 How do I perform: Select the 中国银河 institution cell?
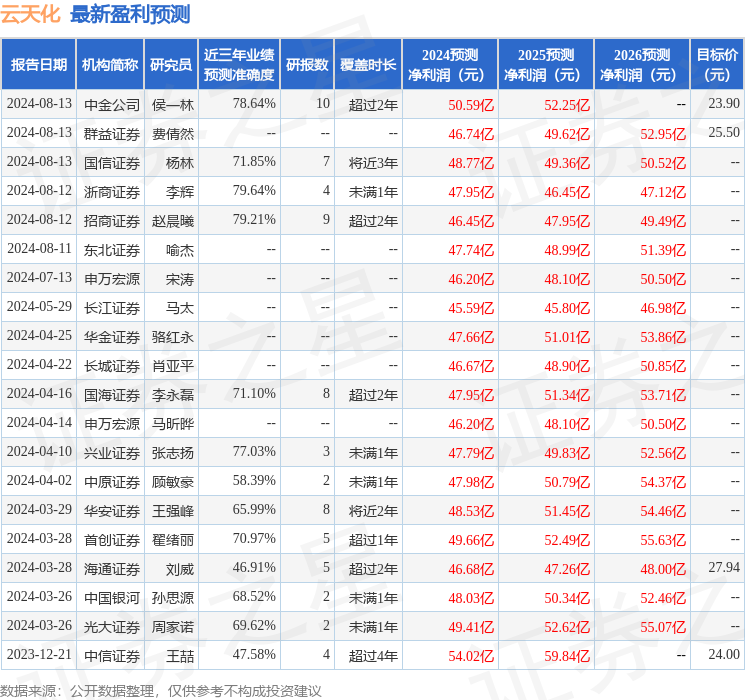pos(112,598)
